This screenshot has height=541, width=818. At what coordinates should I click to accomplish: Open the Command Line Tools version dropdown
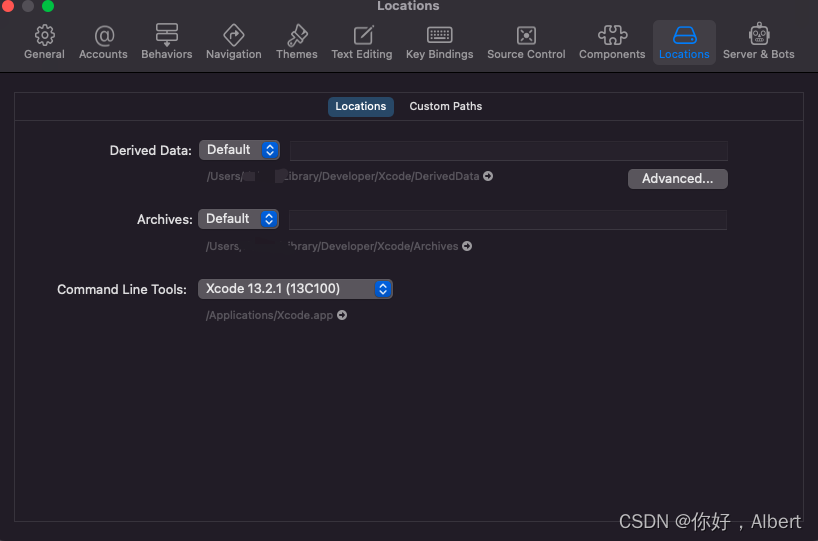[295, 289]
